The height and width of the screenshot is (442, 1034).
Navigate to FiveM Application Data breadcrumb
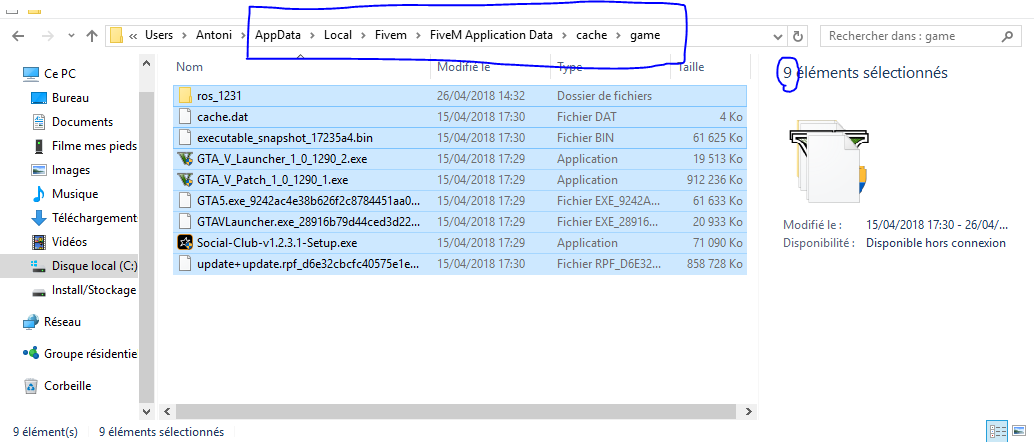tap(491, 36)
